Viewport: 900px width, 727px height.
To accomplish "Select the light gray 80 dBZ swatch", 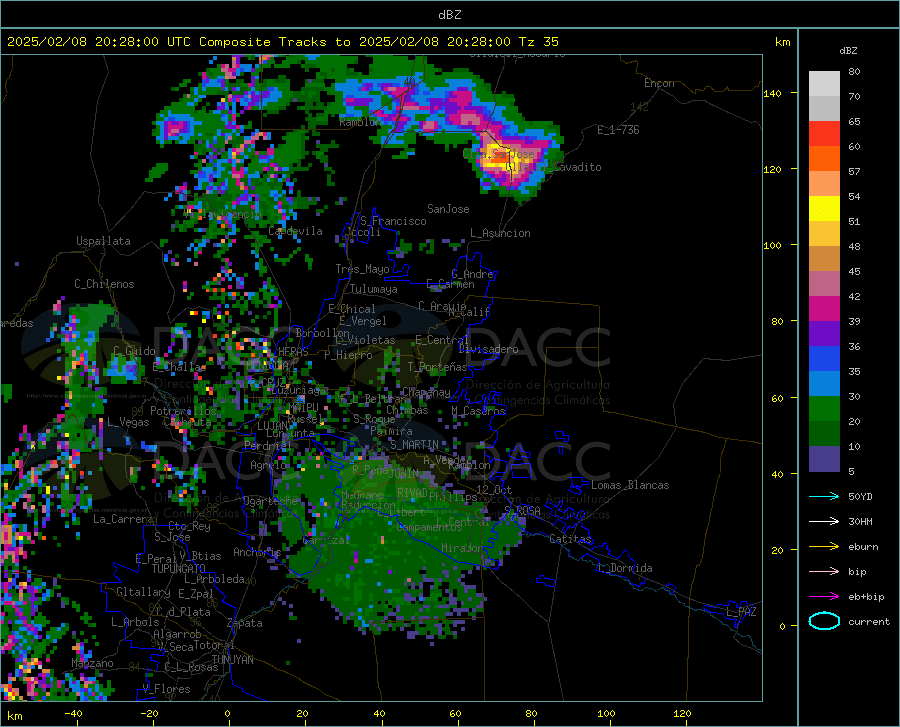I will pos(824,83).
